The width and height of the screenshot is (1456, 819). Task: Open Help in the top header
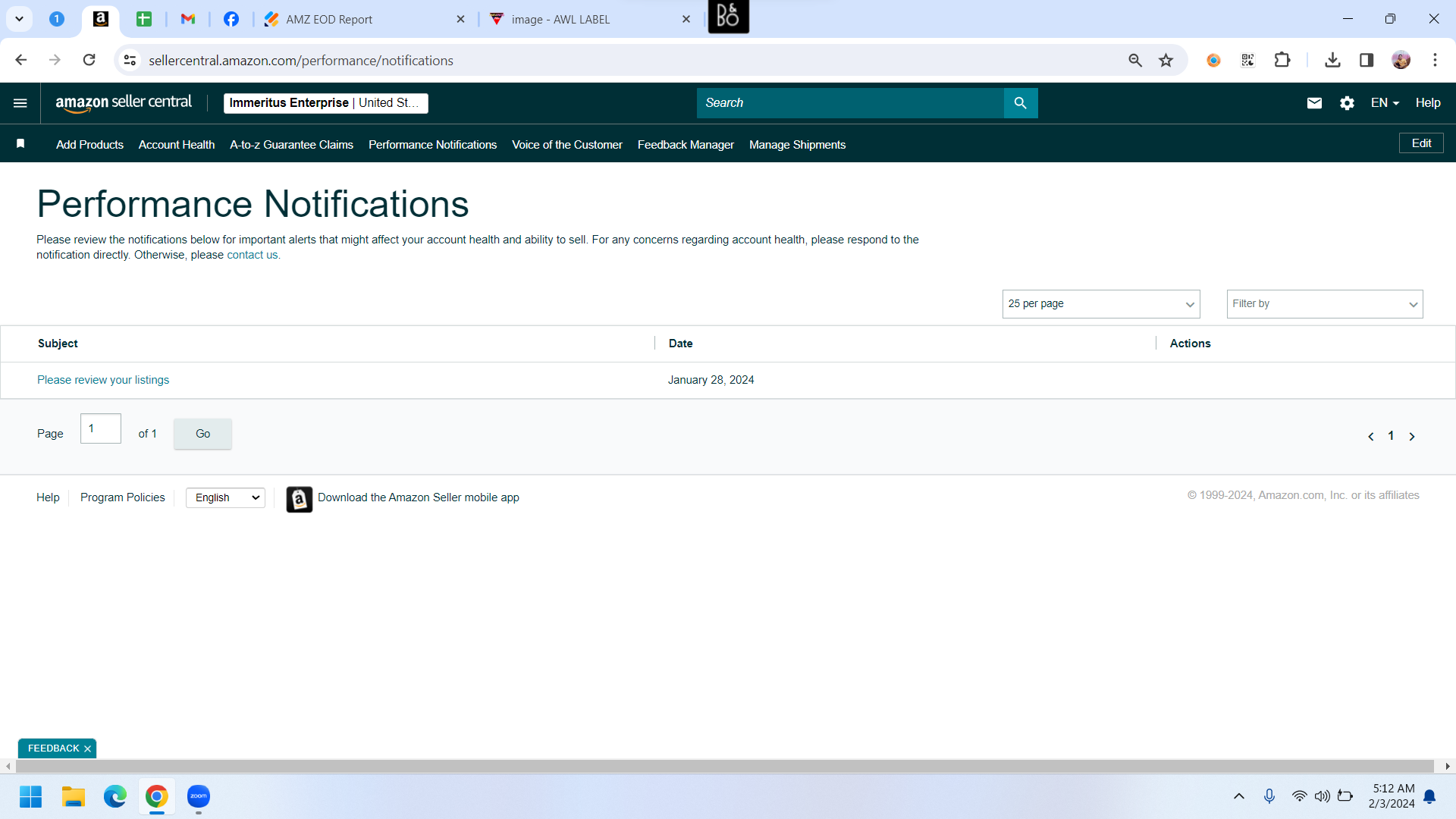[x=1428, y=103]
